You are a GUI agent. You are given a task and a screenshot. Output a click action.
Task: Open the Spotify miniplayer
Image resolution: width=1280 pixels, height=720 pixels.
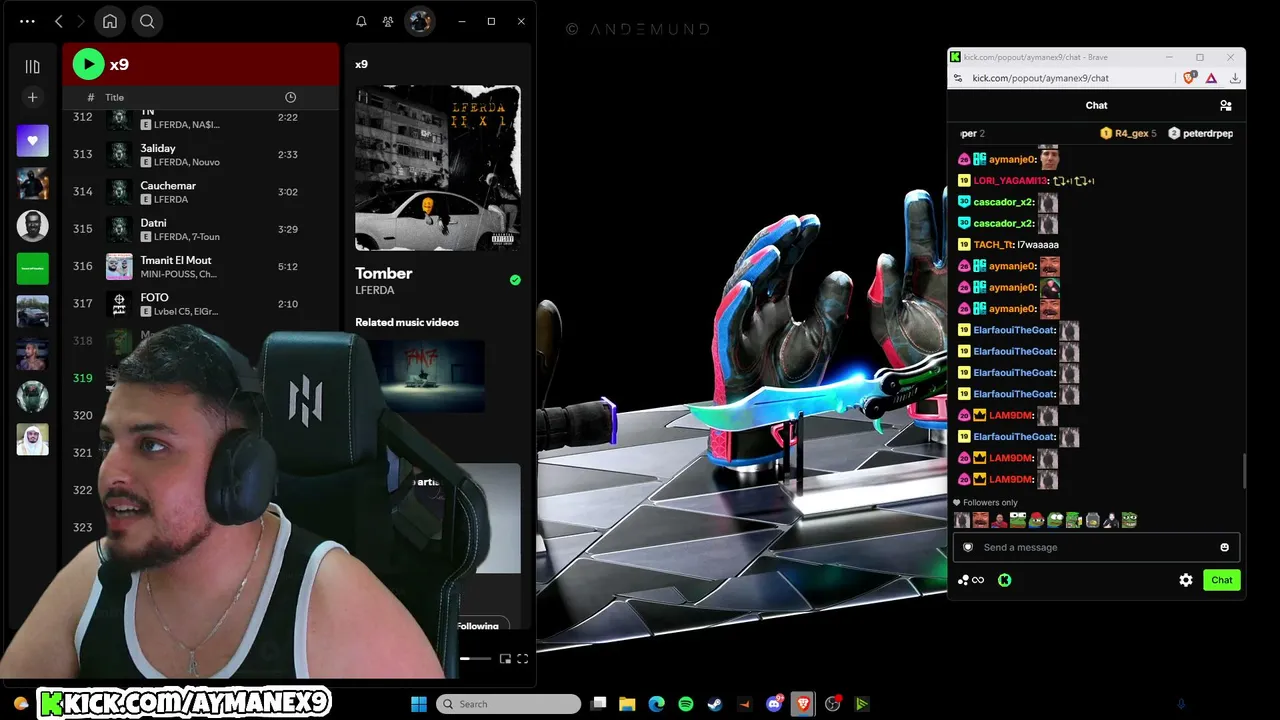[505, 658]
